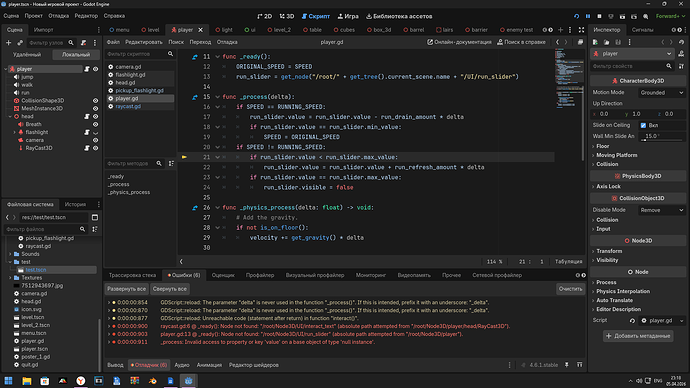Toggle alphabetical sorting of methods list
Screen dimensions: 690x388
coord(171,164)
